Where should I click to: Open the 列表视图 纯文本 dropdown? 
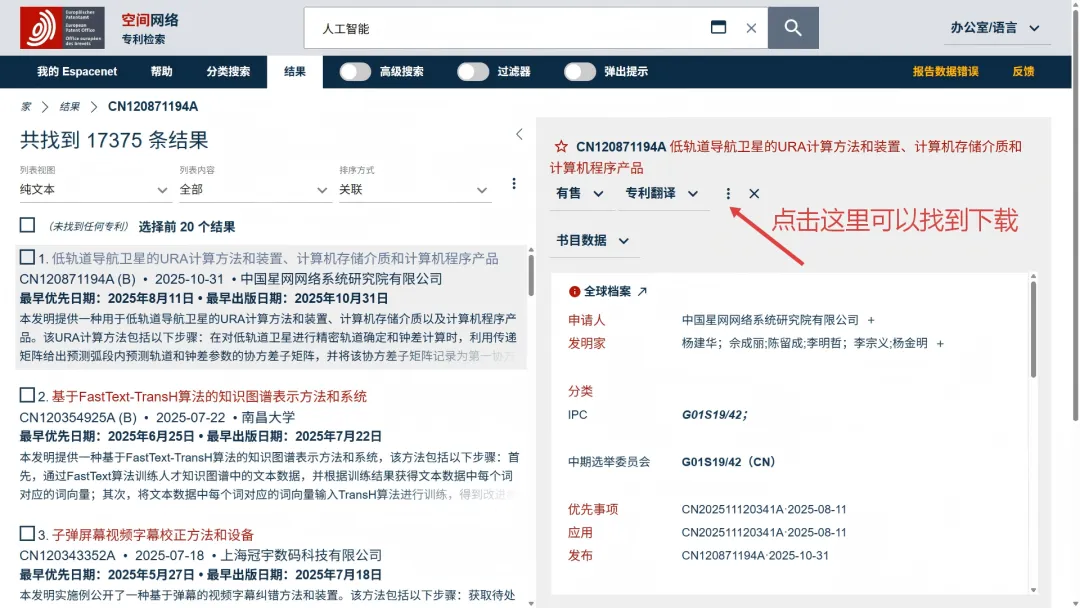pyautogui.click(x=94, y=189)
